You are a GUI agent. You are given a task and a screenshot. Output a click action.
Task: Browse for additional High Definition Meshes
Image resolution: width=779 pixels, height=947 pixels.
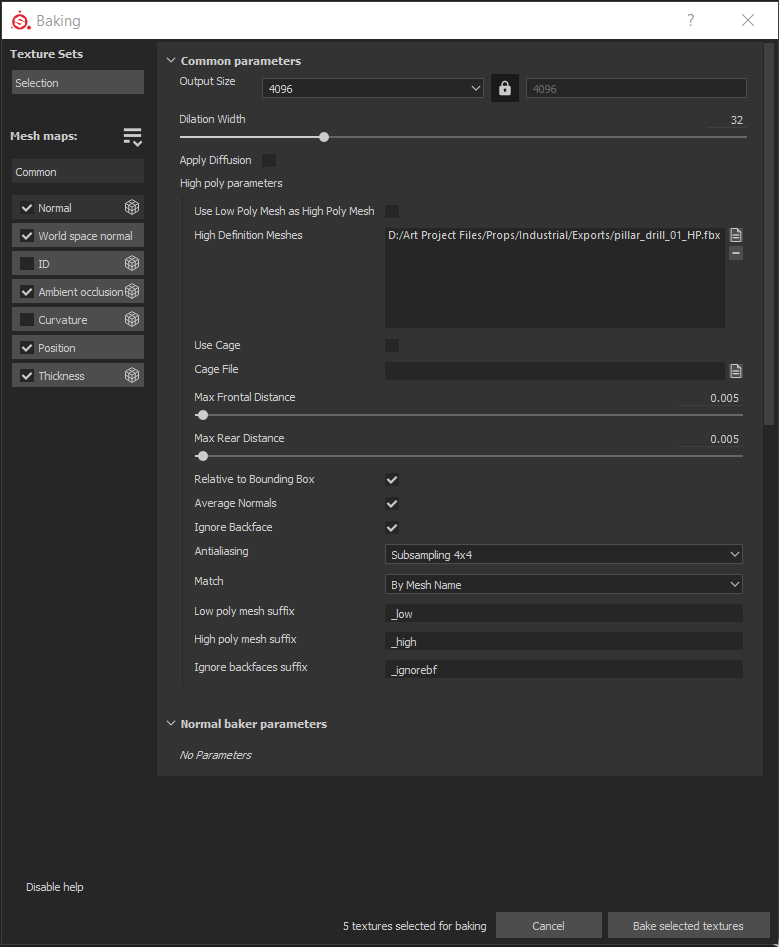tap(736, 234)
